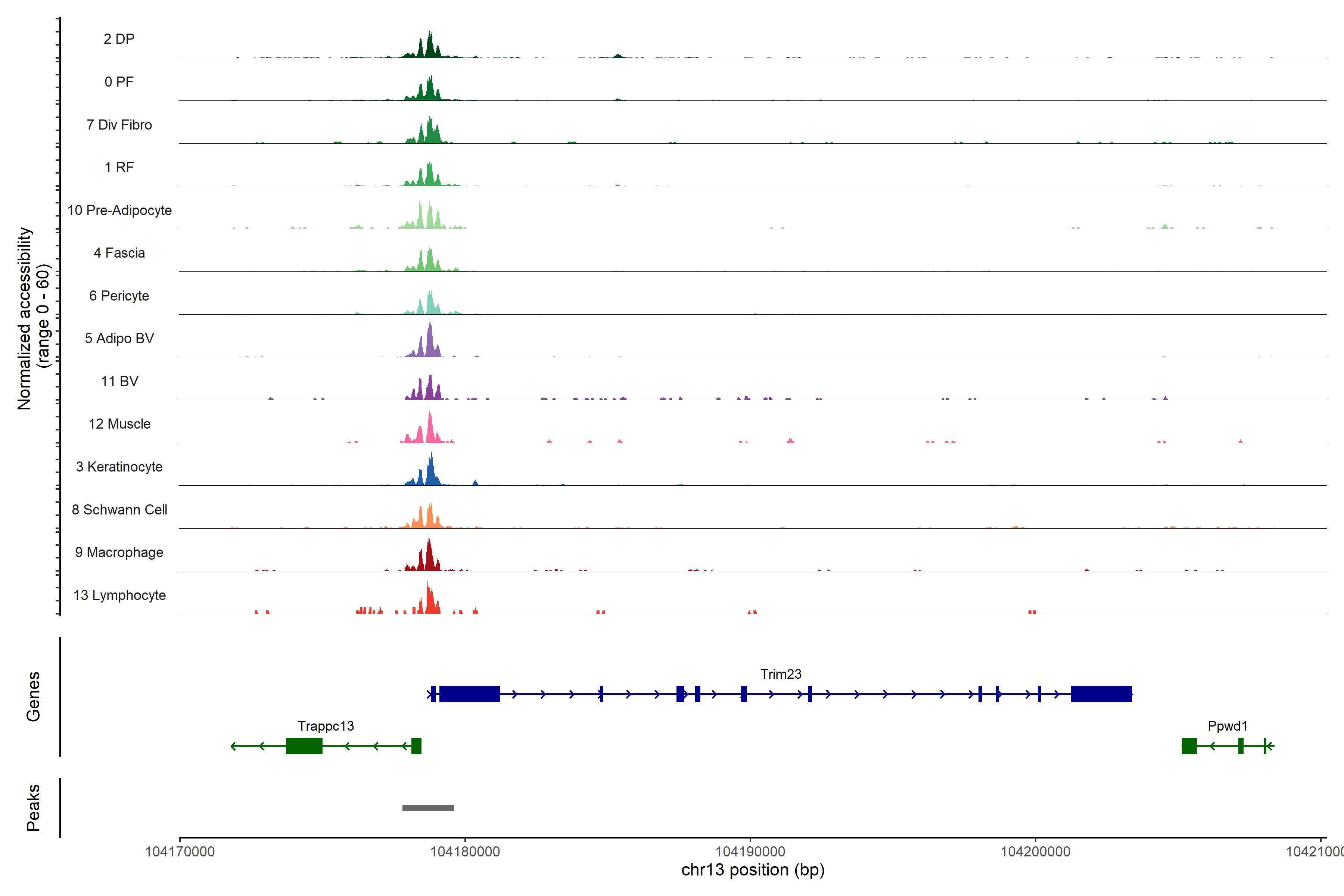Click the large green Trappc13 exon

pos(304,746)
